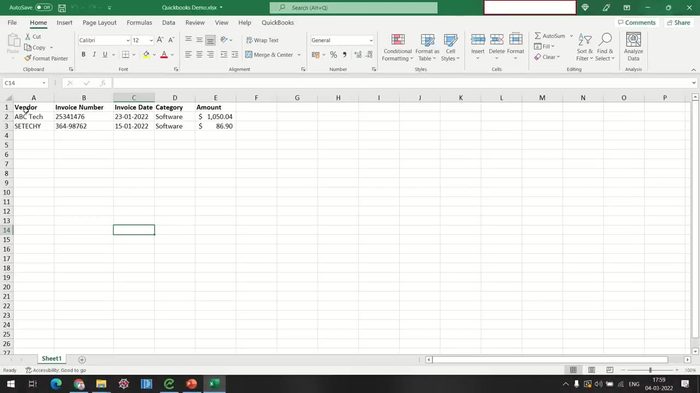Image resolution: width=700 pixels, height=393 pixels.
Task: Increase indent icon
Action: [x=235, y=54]
